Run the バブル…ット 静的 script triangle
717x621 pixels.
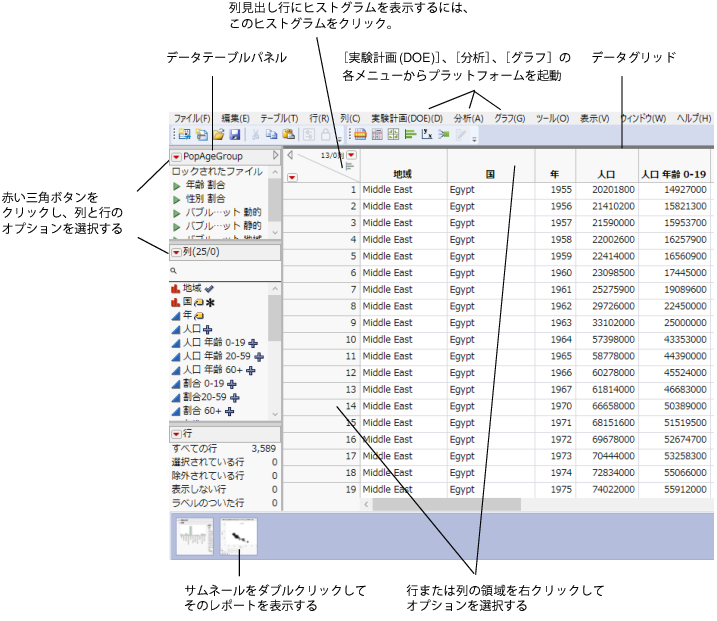[x=177, y=227]
